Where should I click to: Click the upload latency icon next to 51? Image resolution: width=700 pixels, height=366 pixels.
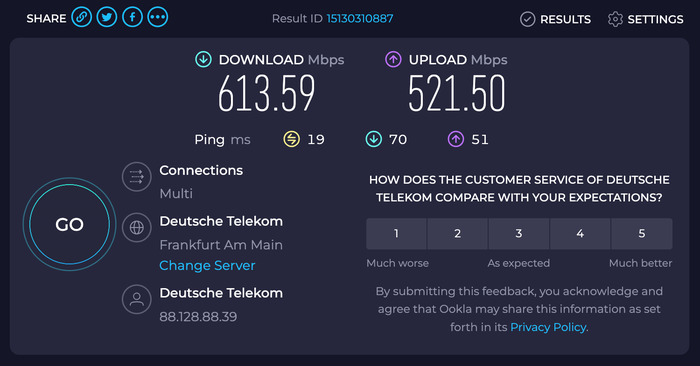pyautogui.click(x=456, y=139)
